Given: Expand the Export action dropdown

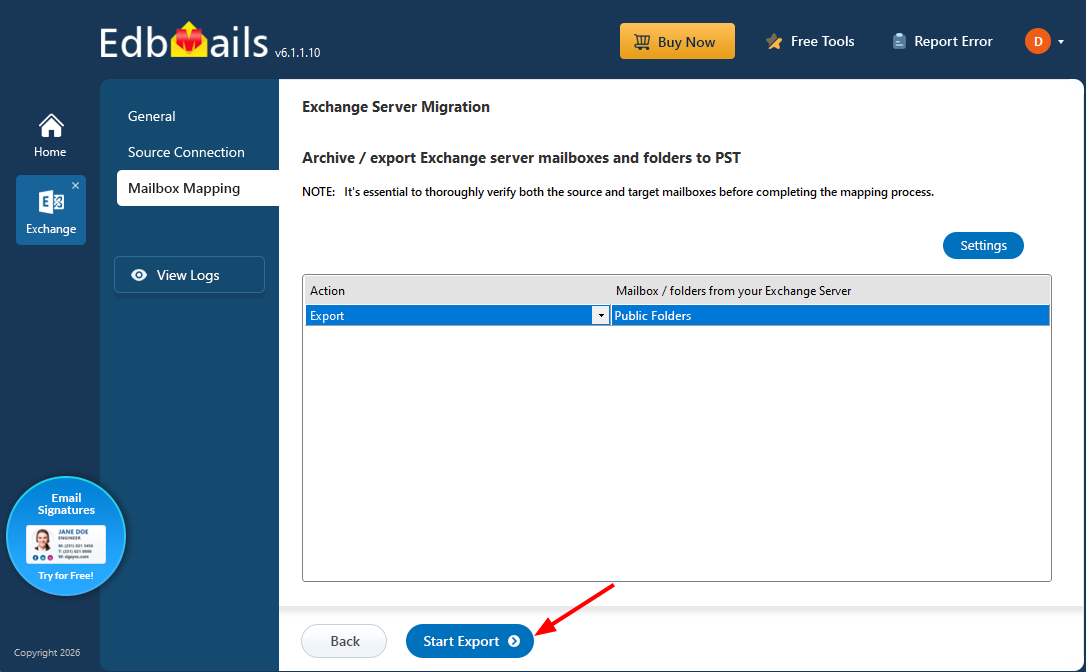Looking at the screenshot, I should click(600, 315).
